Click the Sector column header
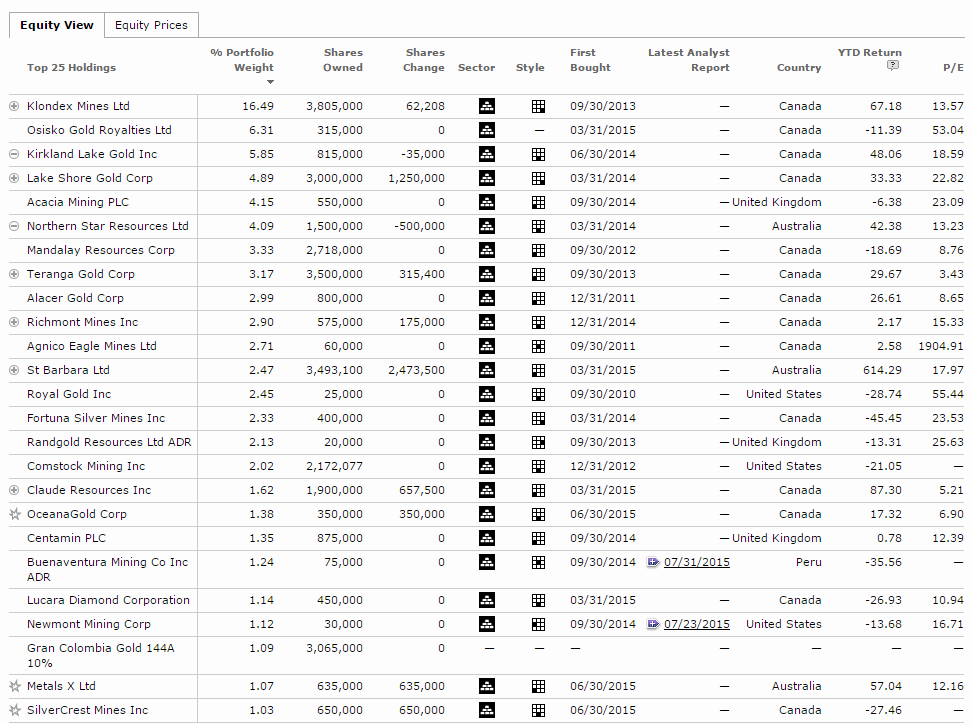 click(476, 68)
